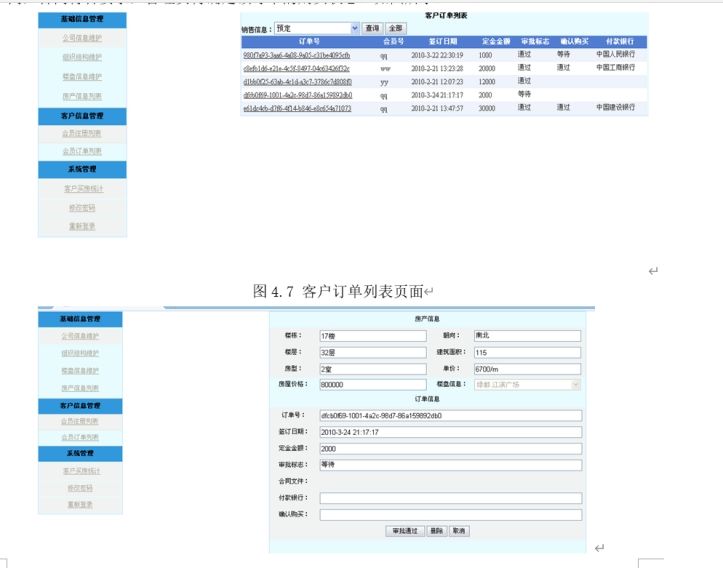The height and width of the screenshot is (568, 723).
Task: Click 系统管理 header in order-list page sidebar
Action: pos(82,169)
